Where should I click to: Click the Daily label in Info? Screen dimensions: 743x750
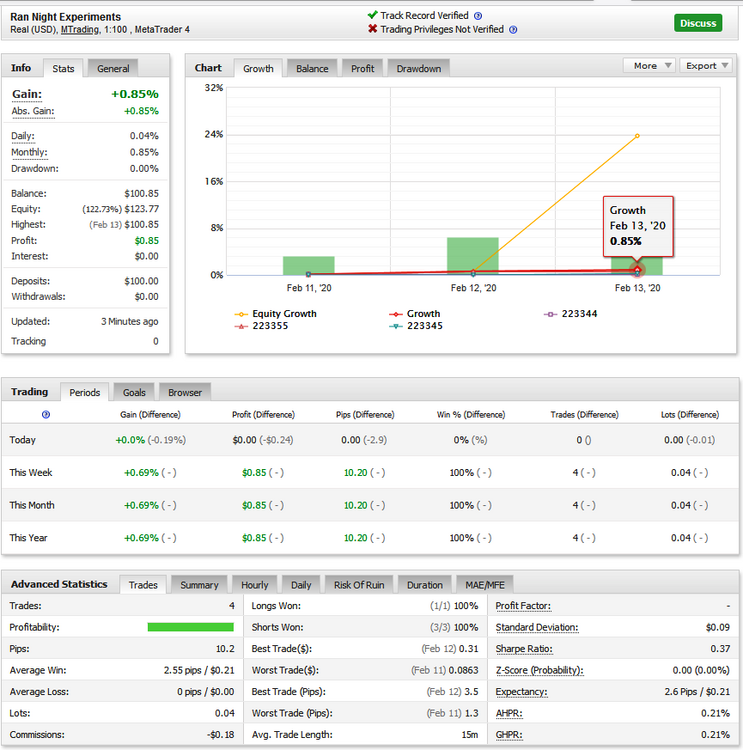(x=23, y=136)
